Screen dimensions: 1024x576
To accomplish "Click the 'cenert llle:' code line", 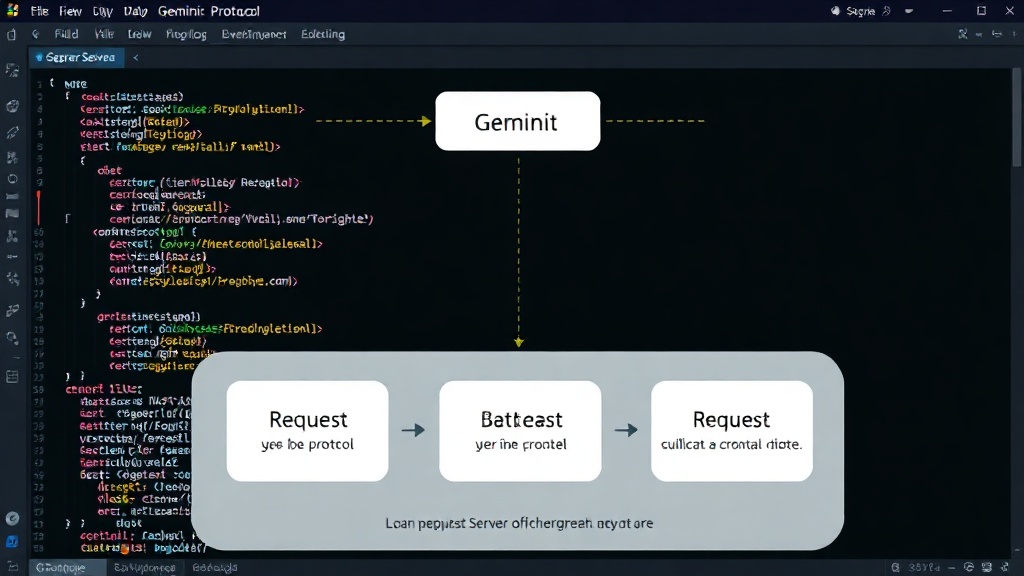I will [103, 389].
